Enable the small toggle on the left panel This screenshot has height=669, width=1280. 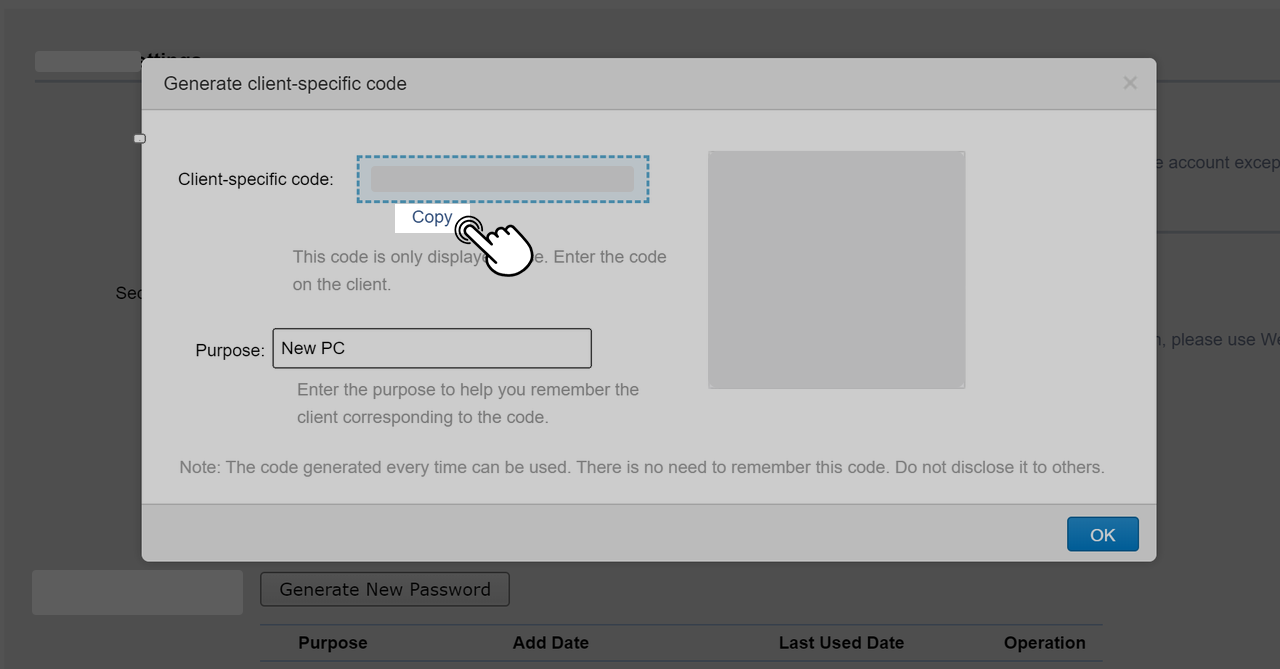click(140, 138)
